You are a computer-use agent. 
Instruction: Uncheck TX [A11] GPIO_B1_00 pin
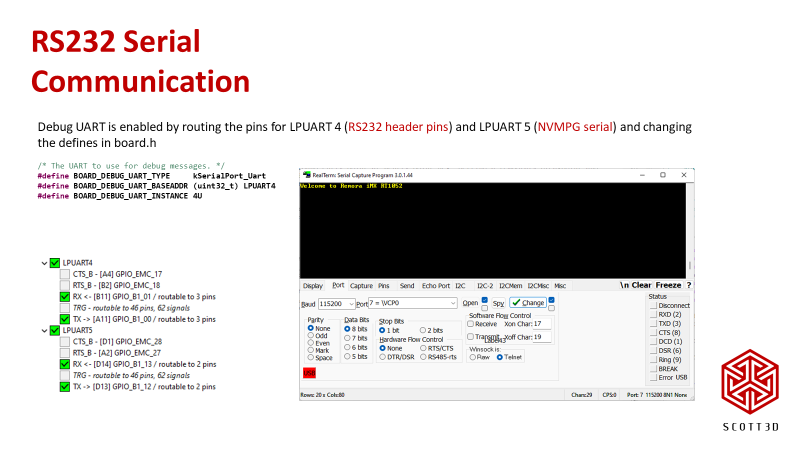tap(65, 319)
